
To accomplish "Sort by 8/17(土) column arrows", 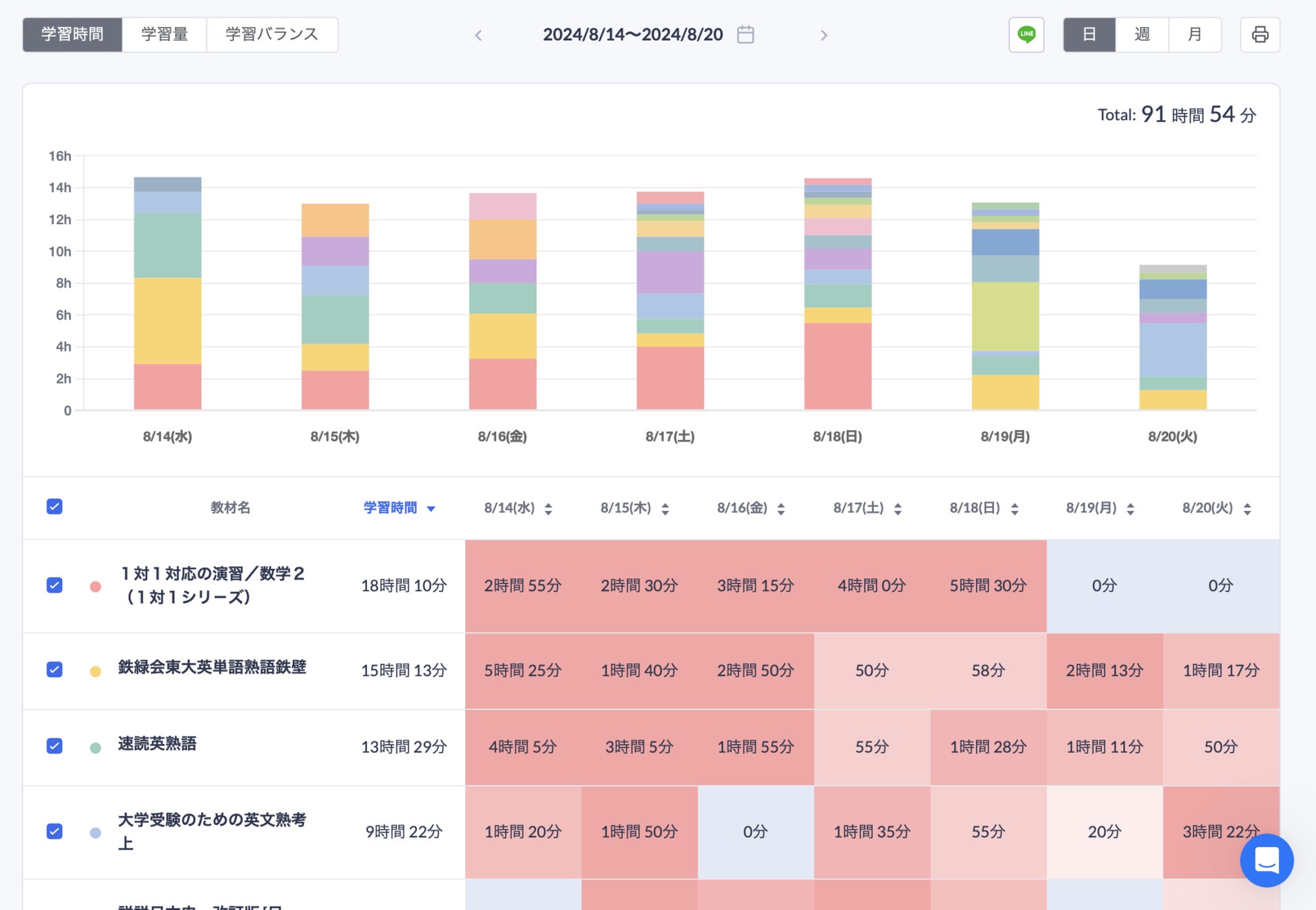I will (898, 508).
